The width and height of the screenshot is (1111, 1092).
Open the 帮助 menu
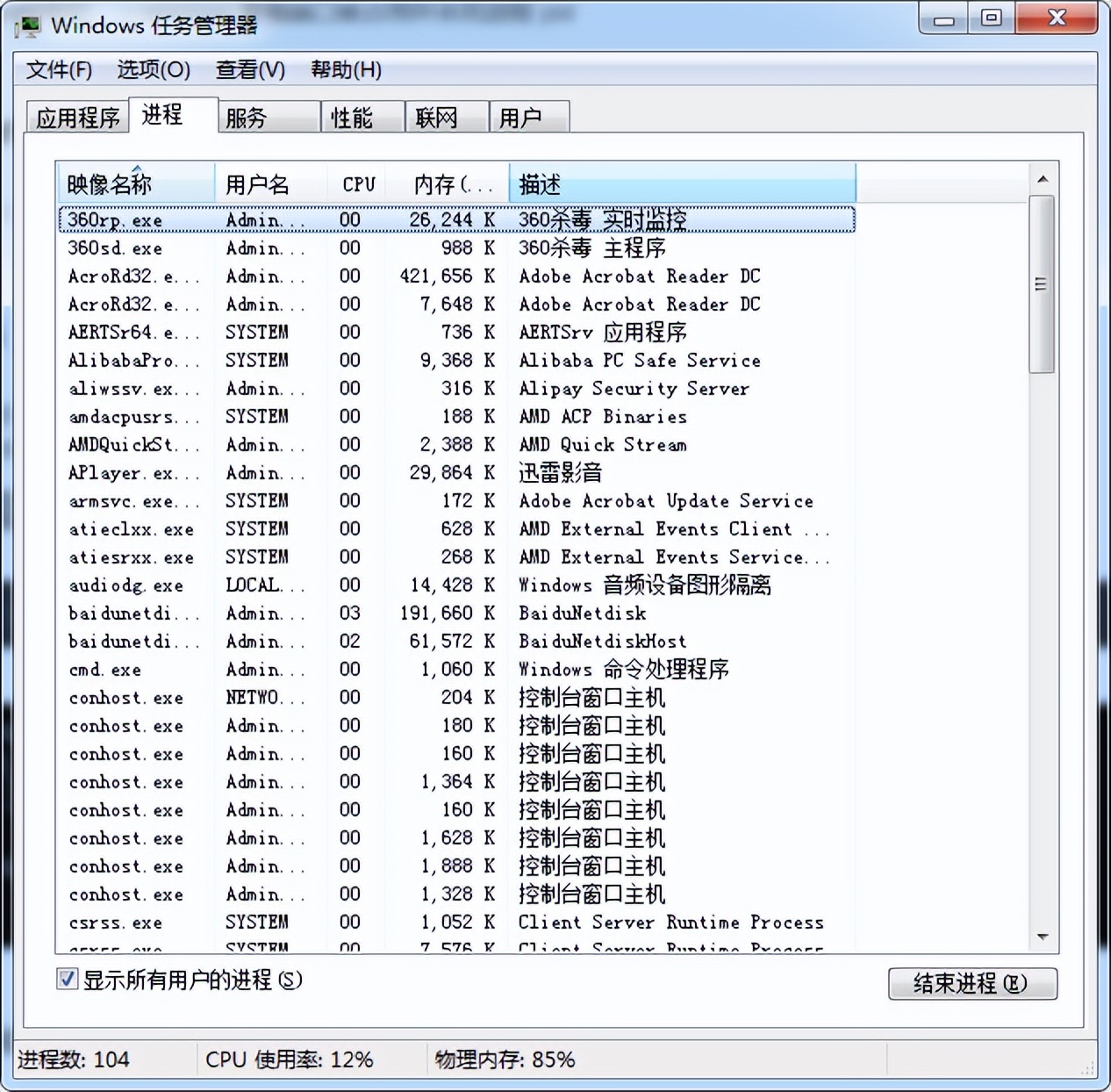coord(345,70)
